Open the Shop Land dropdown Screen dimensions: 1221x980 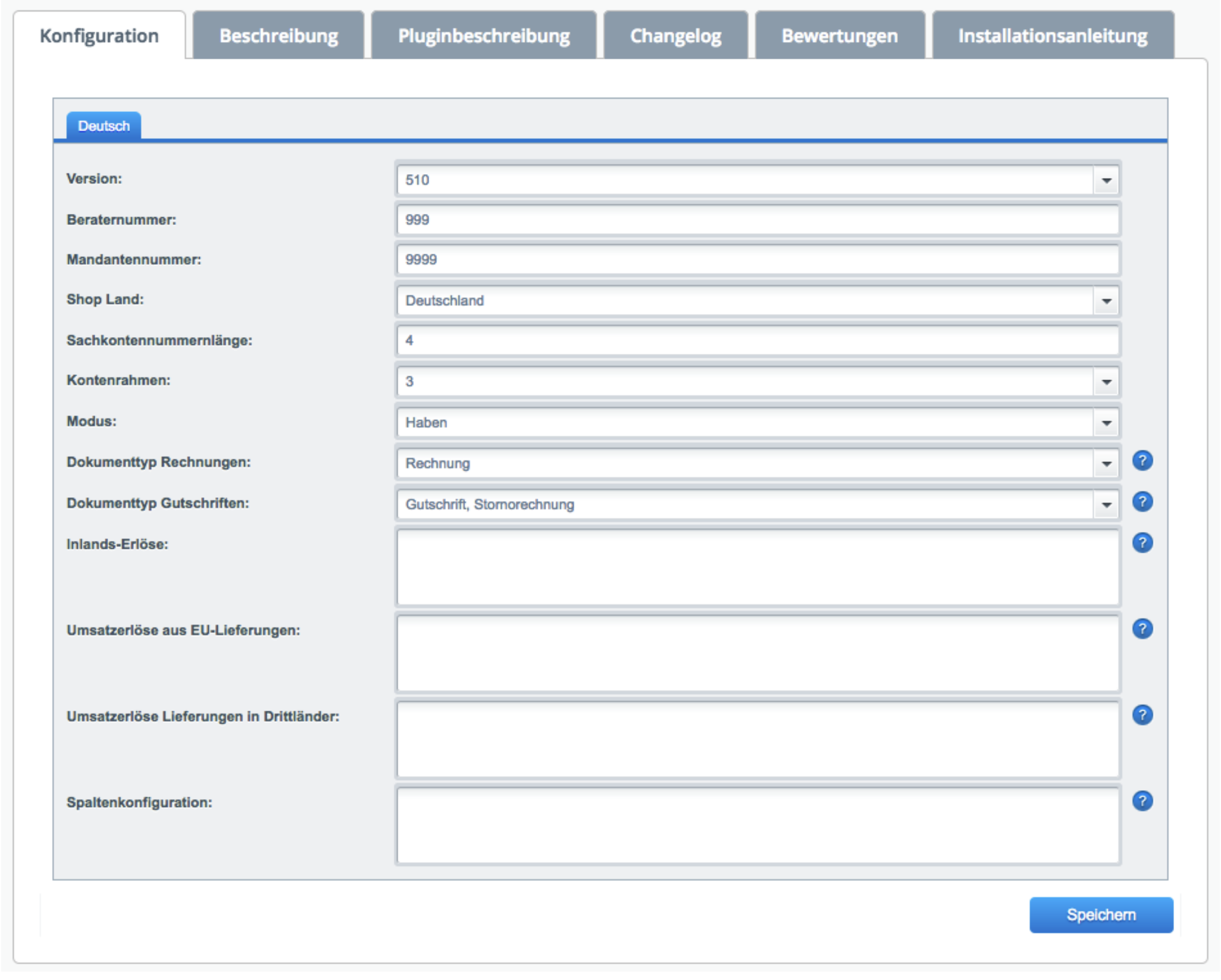[1106, 301]
